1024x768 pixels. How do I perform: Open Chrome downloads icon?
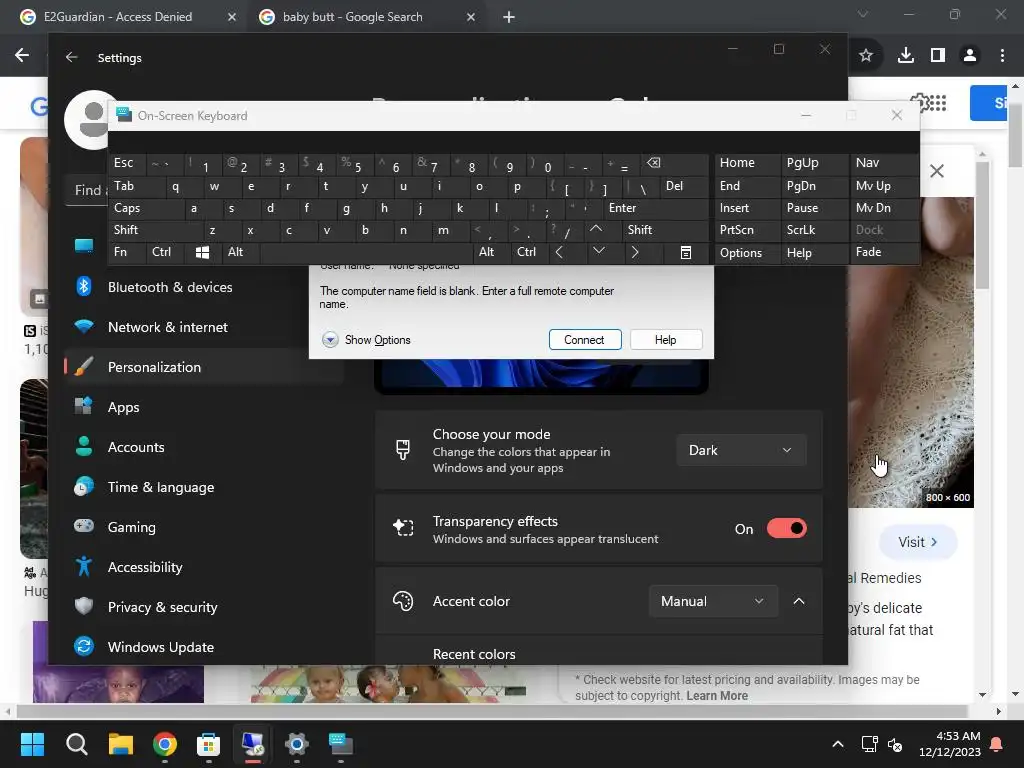point(906,56)
